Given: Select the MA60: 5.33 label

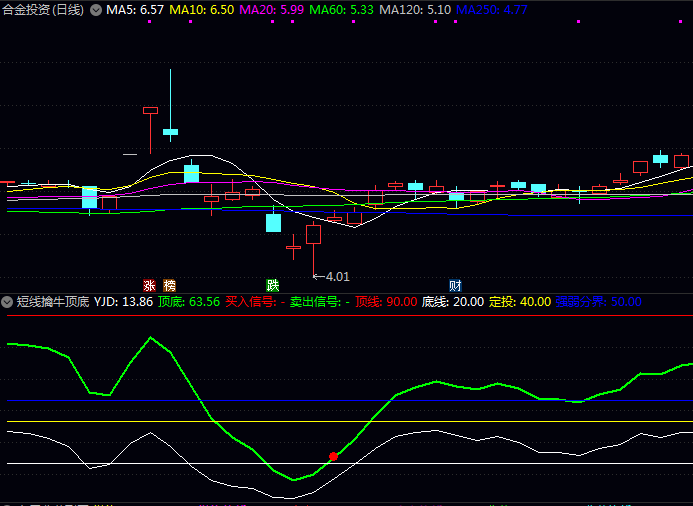Looking at the screenshot, I should [x=341, y=10].
